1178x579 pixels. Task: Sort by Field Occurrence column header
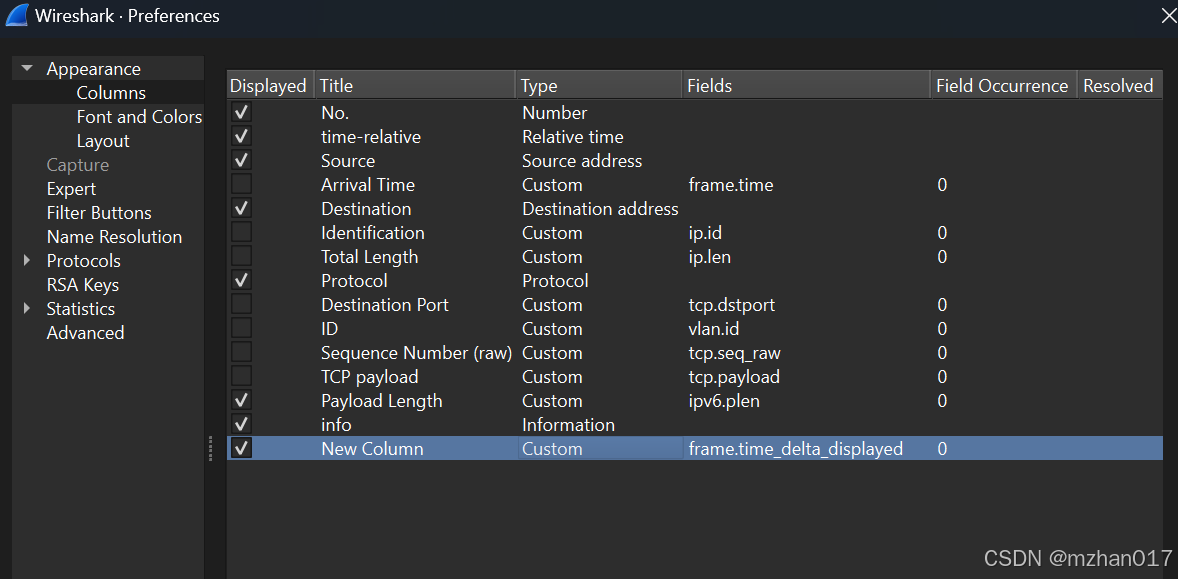(1004, 86)
